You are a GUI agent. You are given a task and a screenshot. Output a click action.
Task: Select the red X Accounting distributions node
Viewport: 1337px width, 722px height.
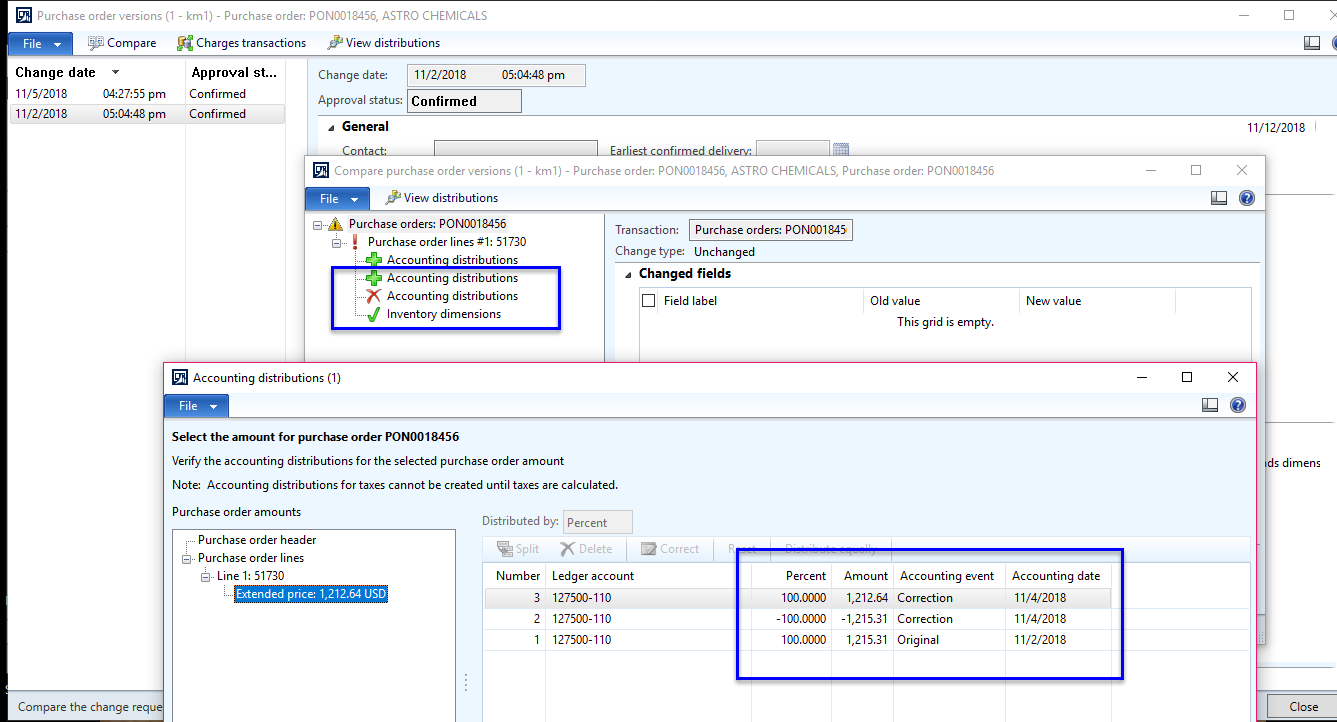[x=452, y=296]
